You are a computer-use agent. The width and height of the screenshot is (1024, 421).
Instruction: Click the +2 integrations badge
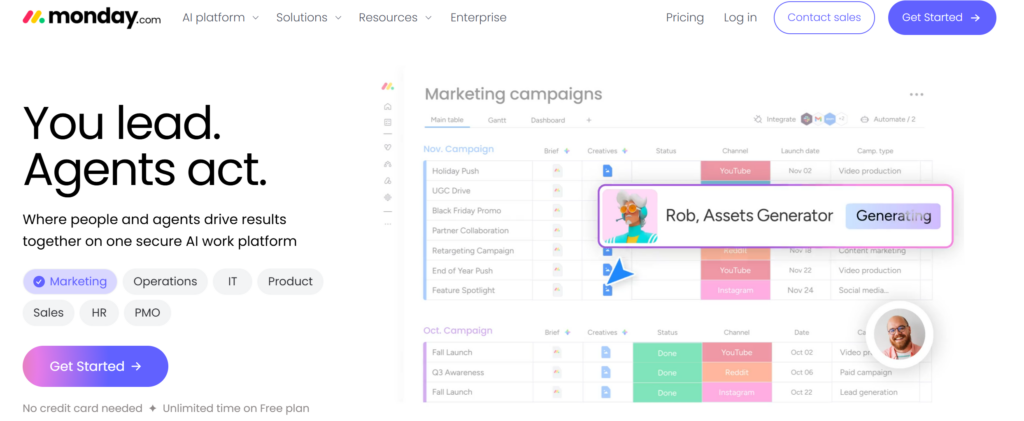842,119
